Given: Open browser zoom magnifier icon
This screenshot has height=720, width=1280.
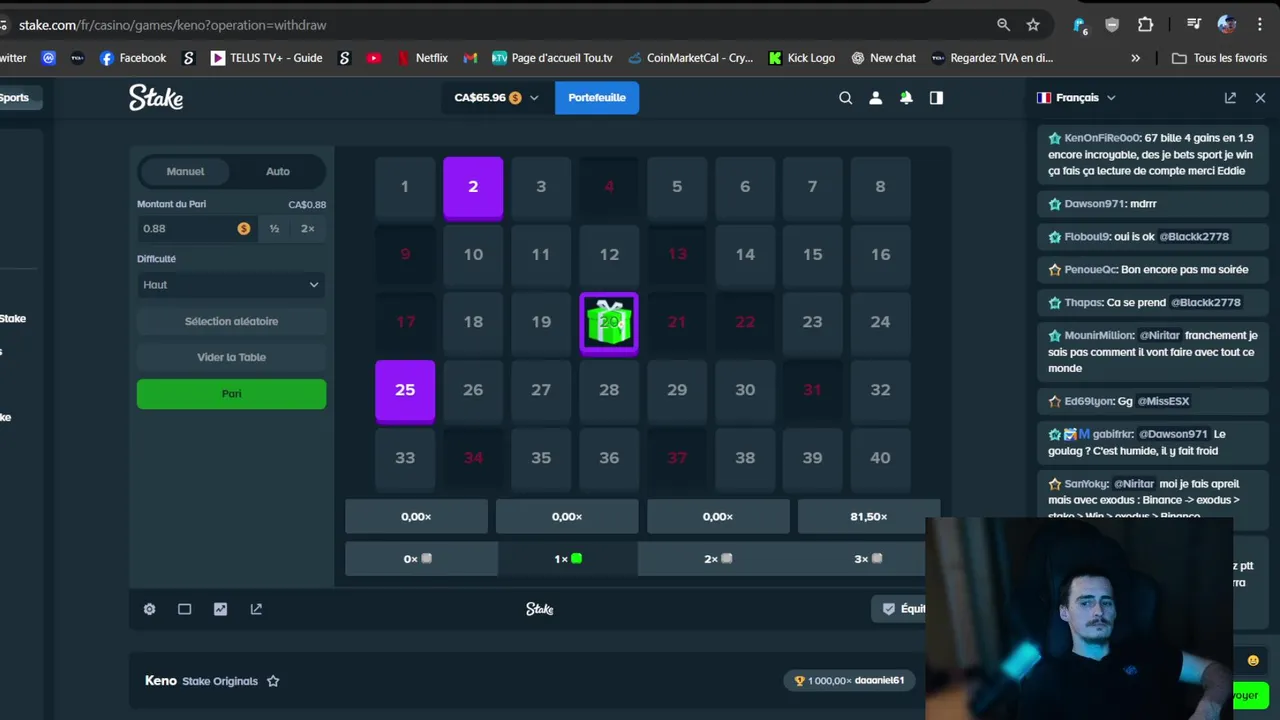Looking at the screenshot, I should pyautogui.click(x=1003, y=25).
